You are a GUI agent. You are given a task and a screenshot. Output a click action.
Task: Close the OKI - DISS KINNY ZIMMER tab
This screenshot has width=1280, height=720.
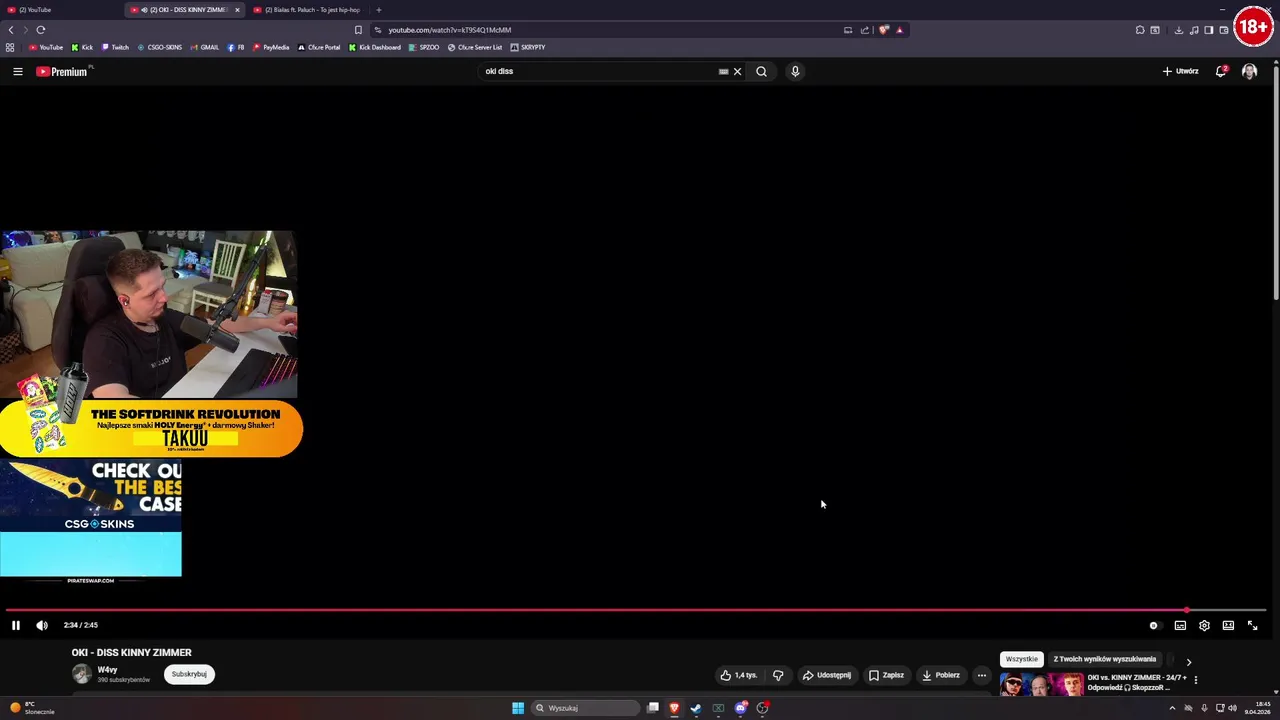pyautogui.click(x=237, y=10)
